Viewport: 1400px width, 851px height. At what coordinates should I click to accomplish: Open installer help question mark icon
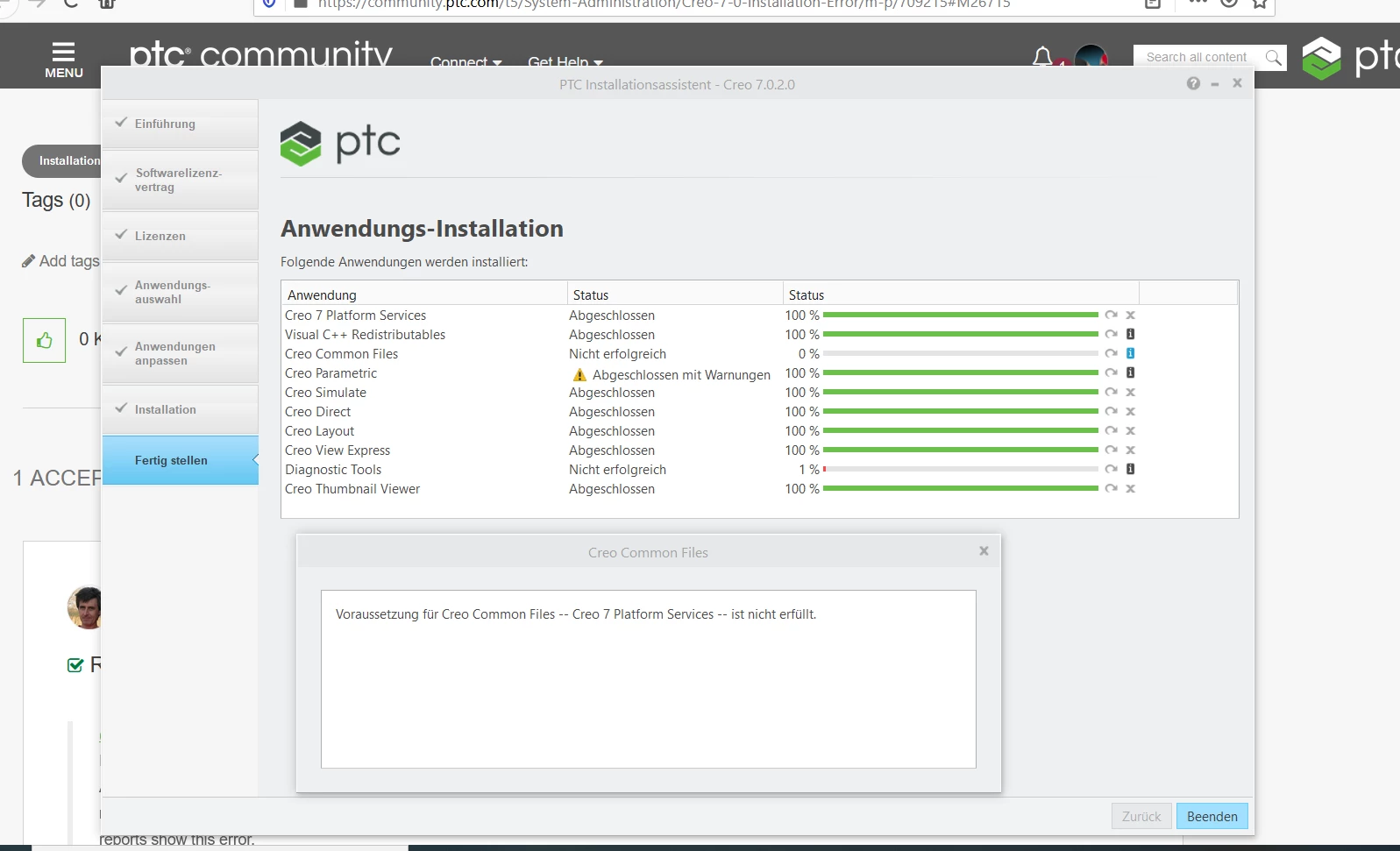point(1193,83)
